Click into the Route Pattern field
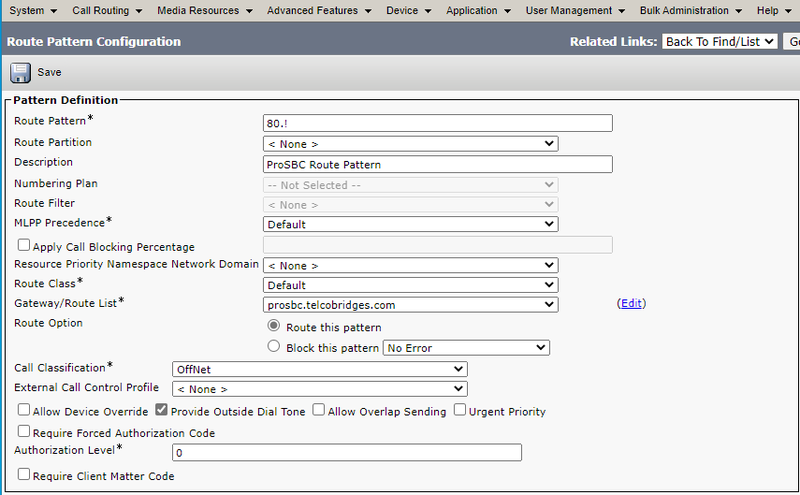 [437, 123]
